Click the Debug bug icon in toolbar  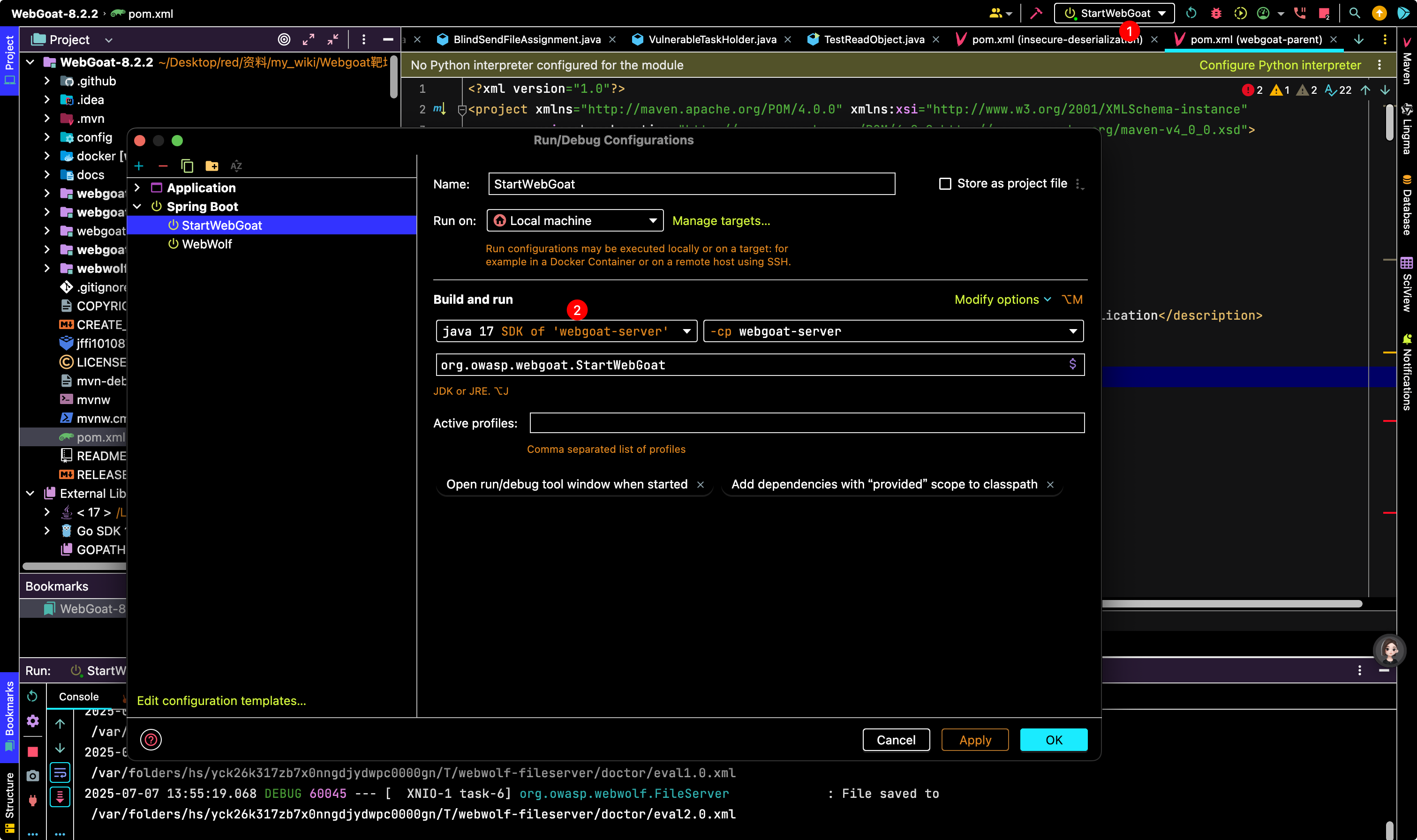click(1215, 13)
